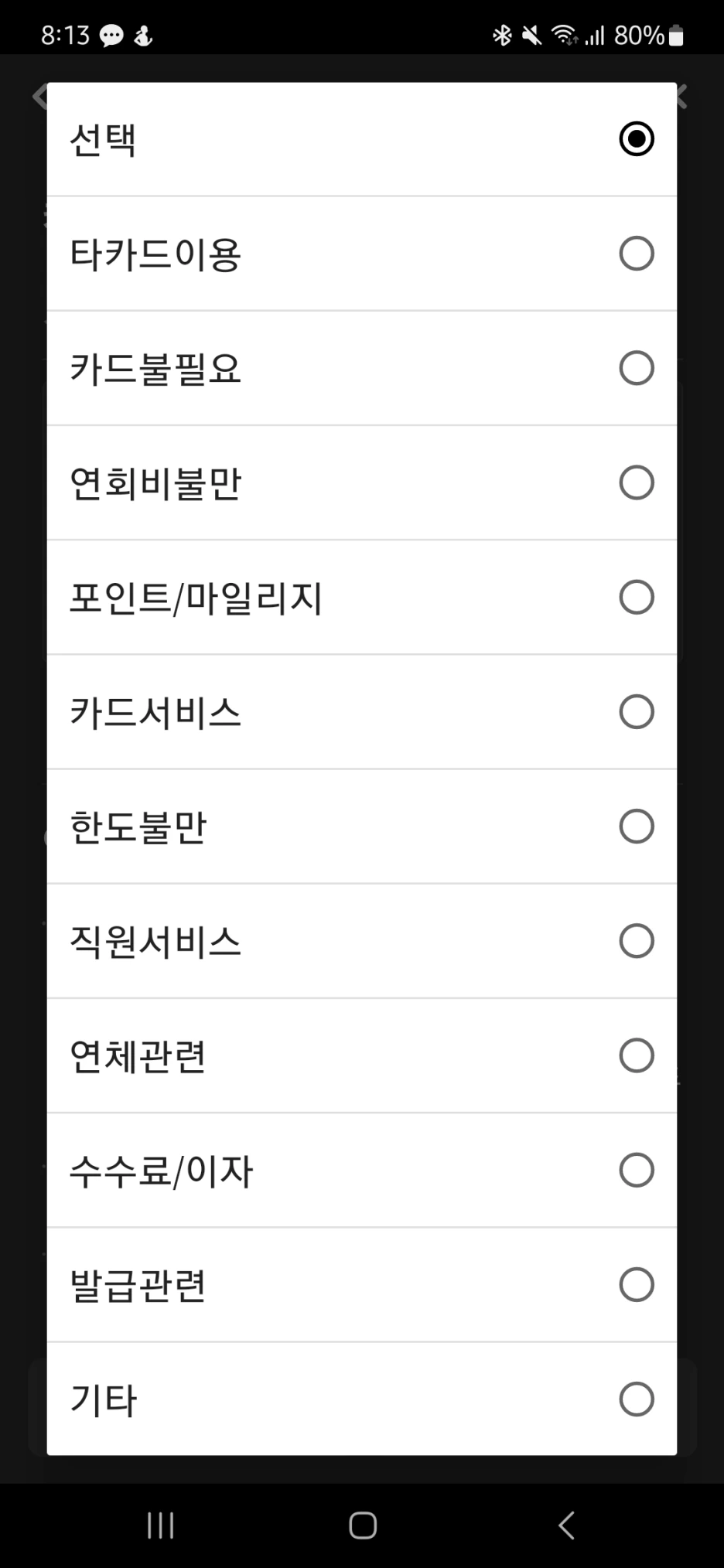The image size is (724, 1568).
Task: Tap the Wi-Fi status icon
Action: [x=564, y=36]
